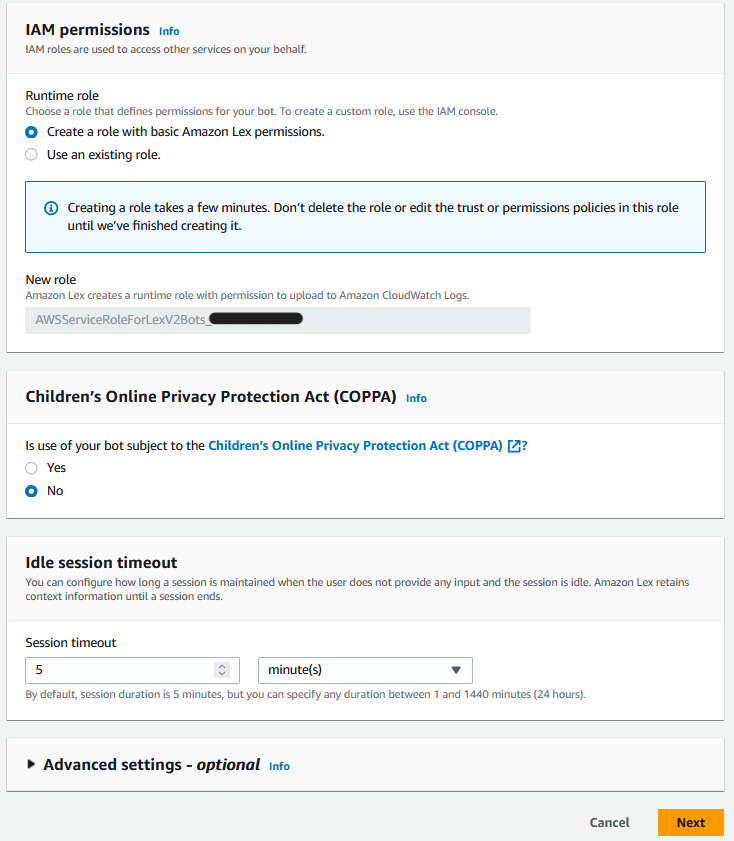Click the 'Idle session timeout' heading
This screenshot has height=841, width=734.
(101, 563)
